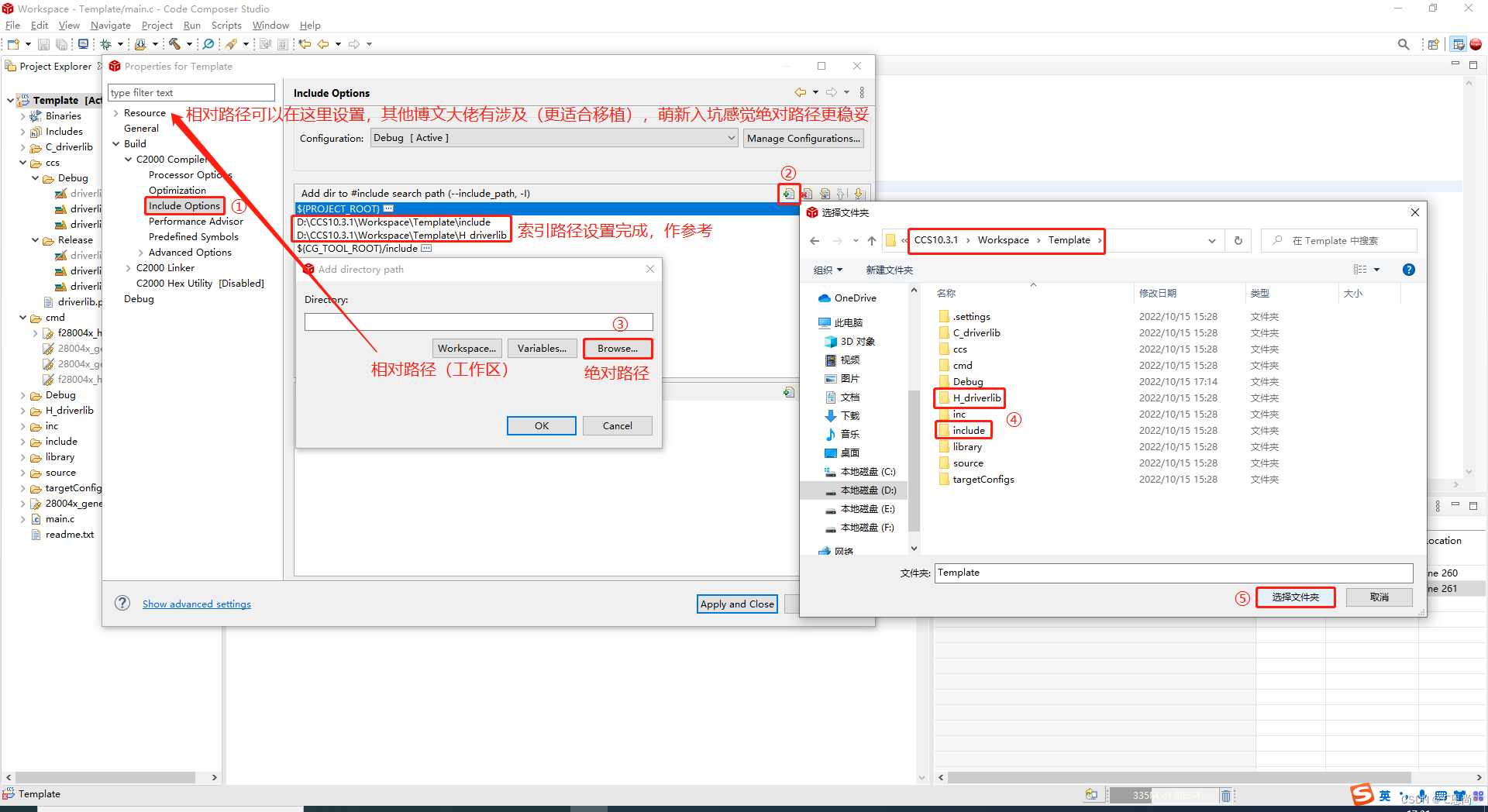Image resolution: width=1488 pixels, height=812 pixels.
Task: Open the 组织 dropdown in folder picker
Action: coord(828,270)
